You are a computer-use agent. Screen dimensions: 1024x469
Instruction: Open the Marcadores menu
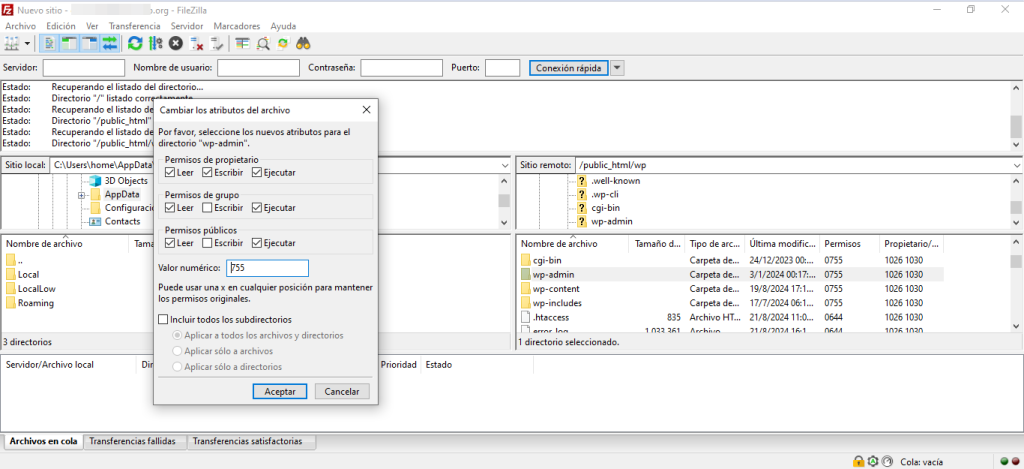point(236,26)
